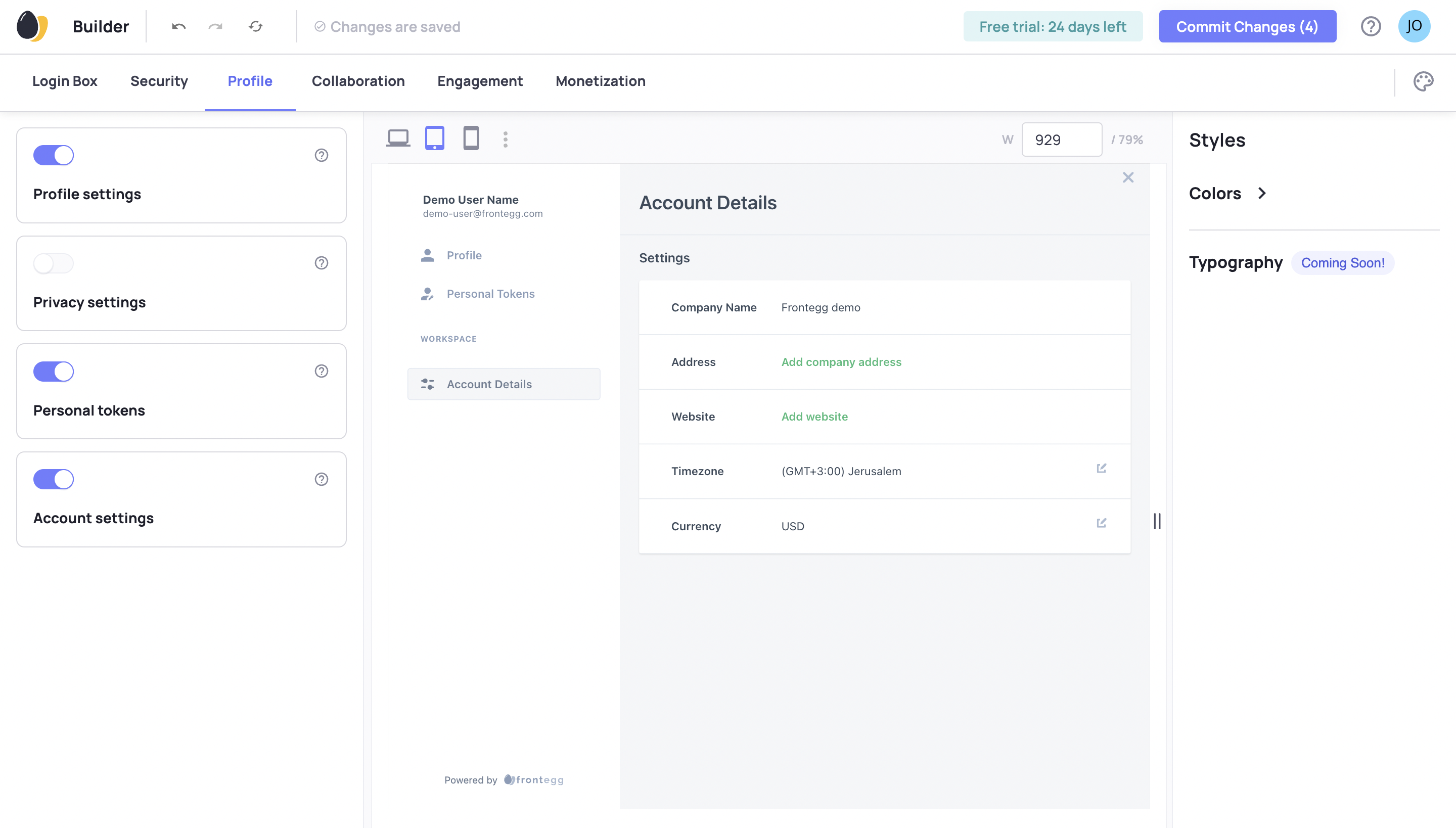Click the Add company address link
The width and height of the screenshot is (1456, 828).
[841, 362]
